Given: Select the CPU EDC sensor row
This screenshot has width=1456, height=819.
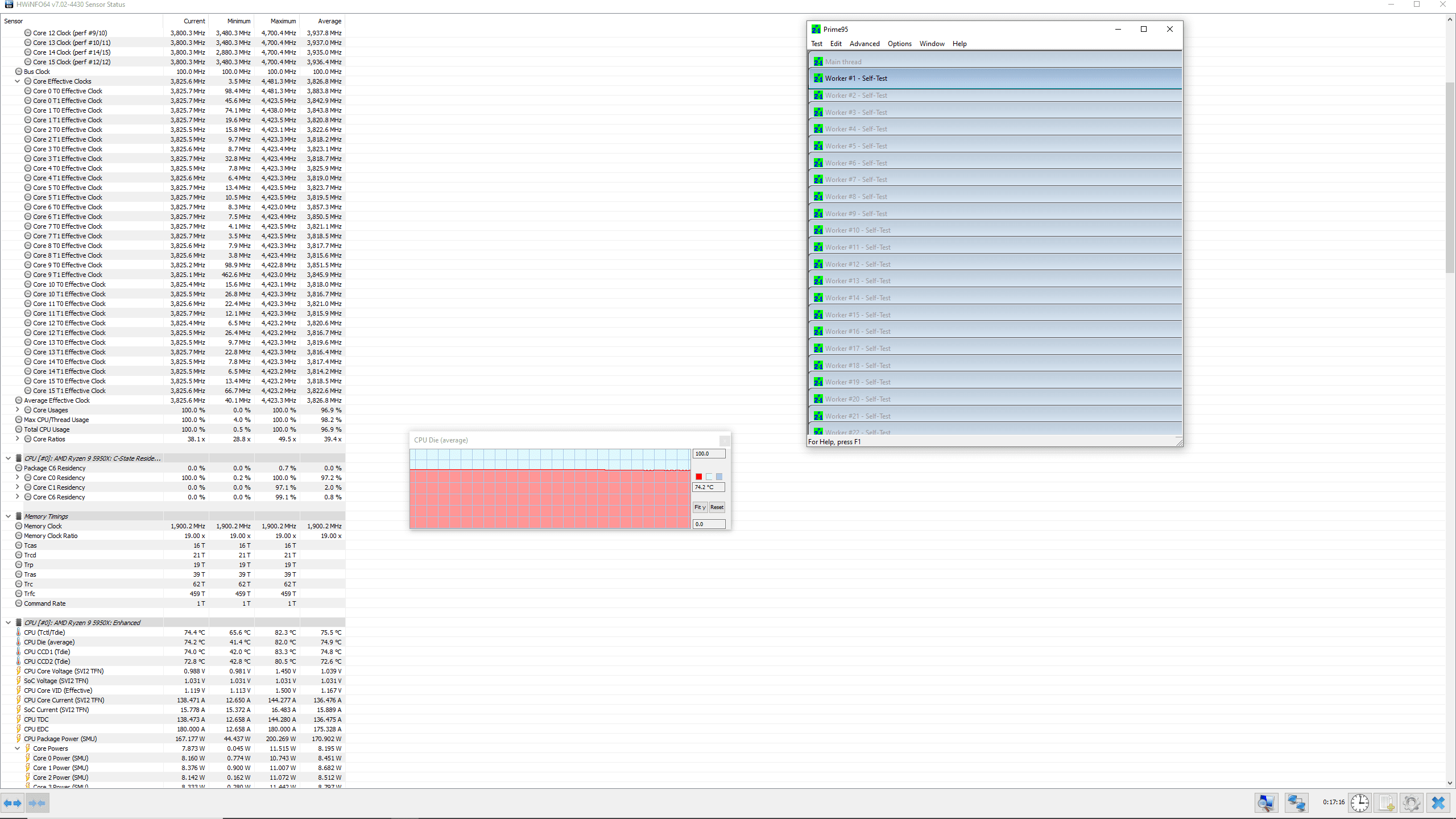Looking at the screenshot, I should pyautogui.click(x=173, y=729).
